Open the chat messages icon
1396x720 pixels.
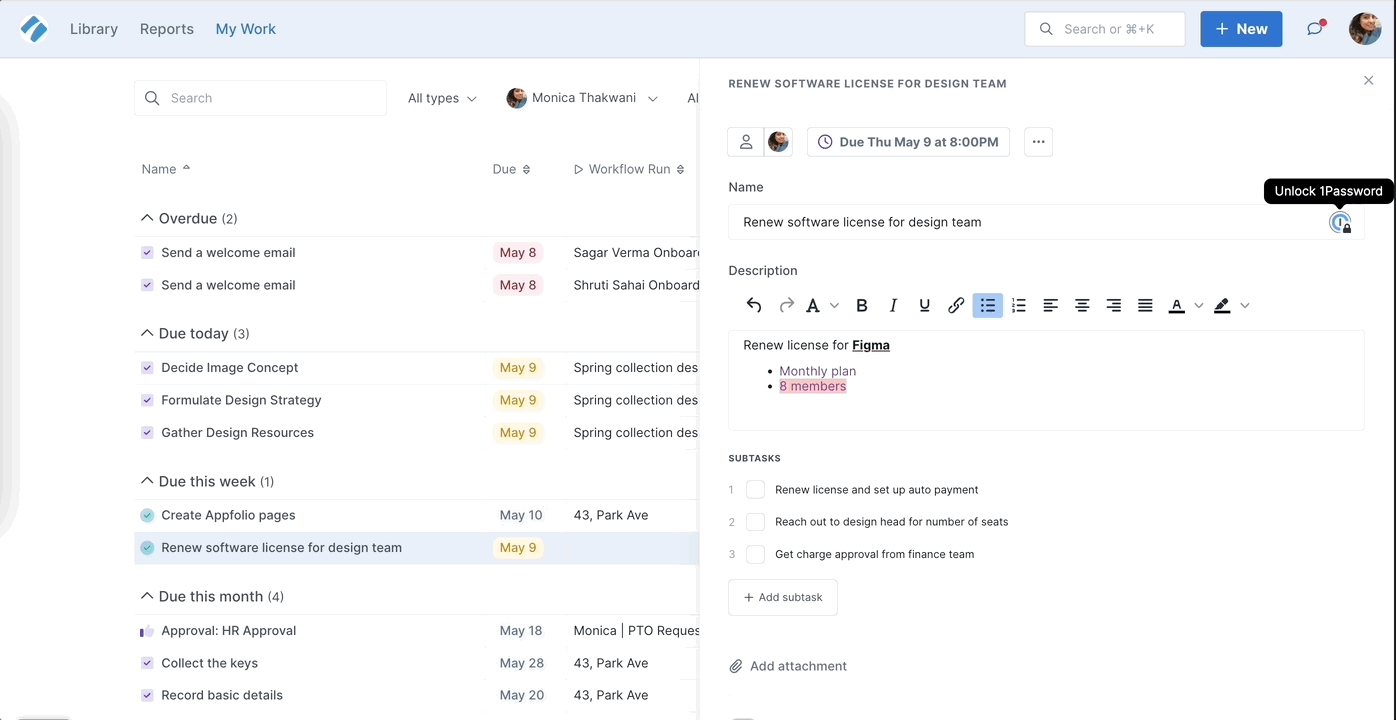click(1315, 29)
